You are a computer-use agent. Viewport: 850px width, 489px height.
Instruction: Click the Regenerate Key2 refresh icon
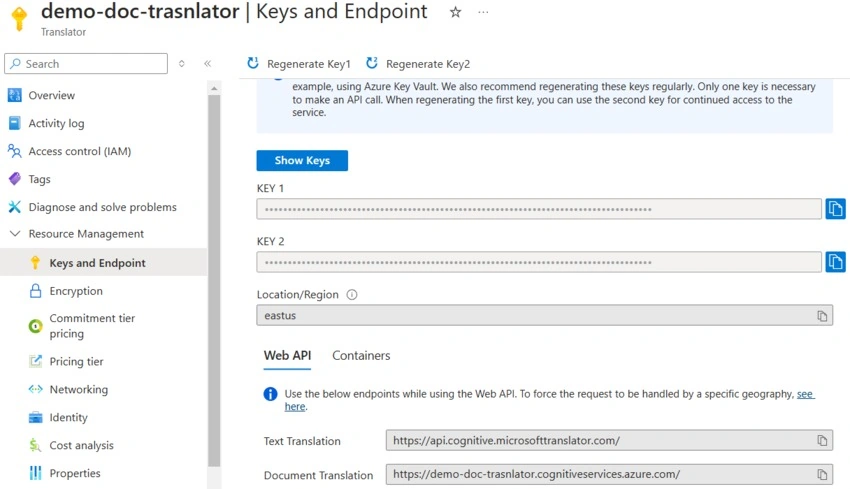372,63
